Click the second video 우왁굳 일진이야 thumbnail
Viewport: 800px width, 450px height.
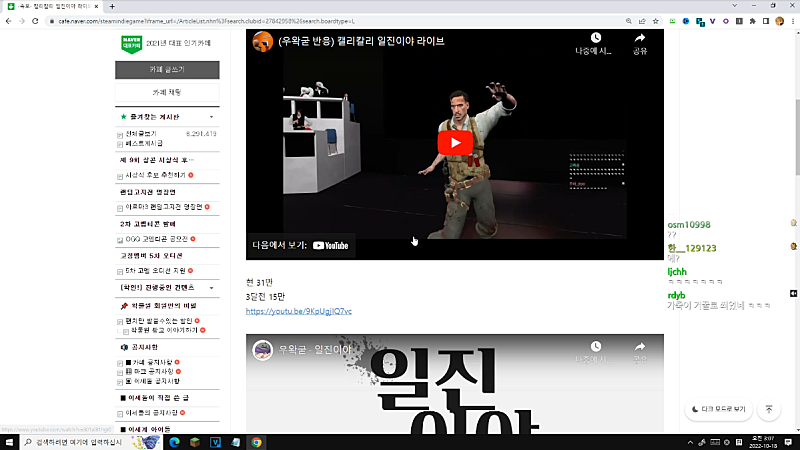(x=454, y=390)
